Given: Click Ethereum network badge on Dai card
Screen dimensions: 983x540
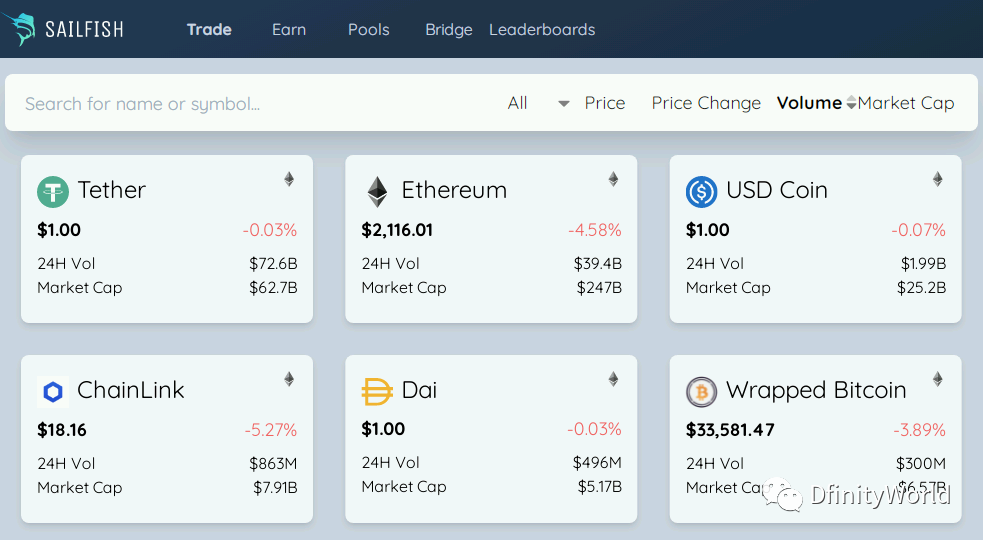Looking at the screenshot, I should click(x=613, y=379).
